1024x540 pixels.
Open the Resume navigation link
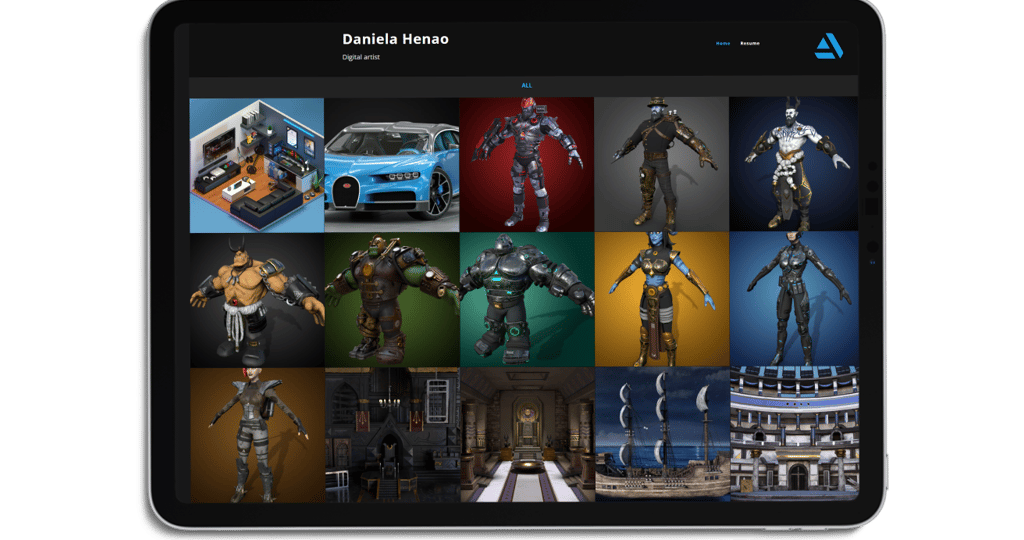750,43
